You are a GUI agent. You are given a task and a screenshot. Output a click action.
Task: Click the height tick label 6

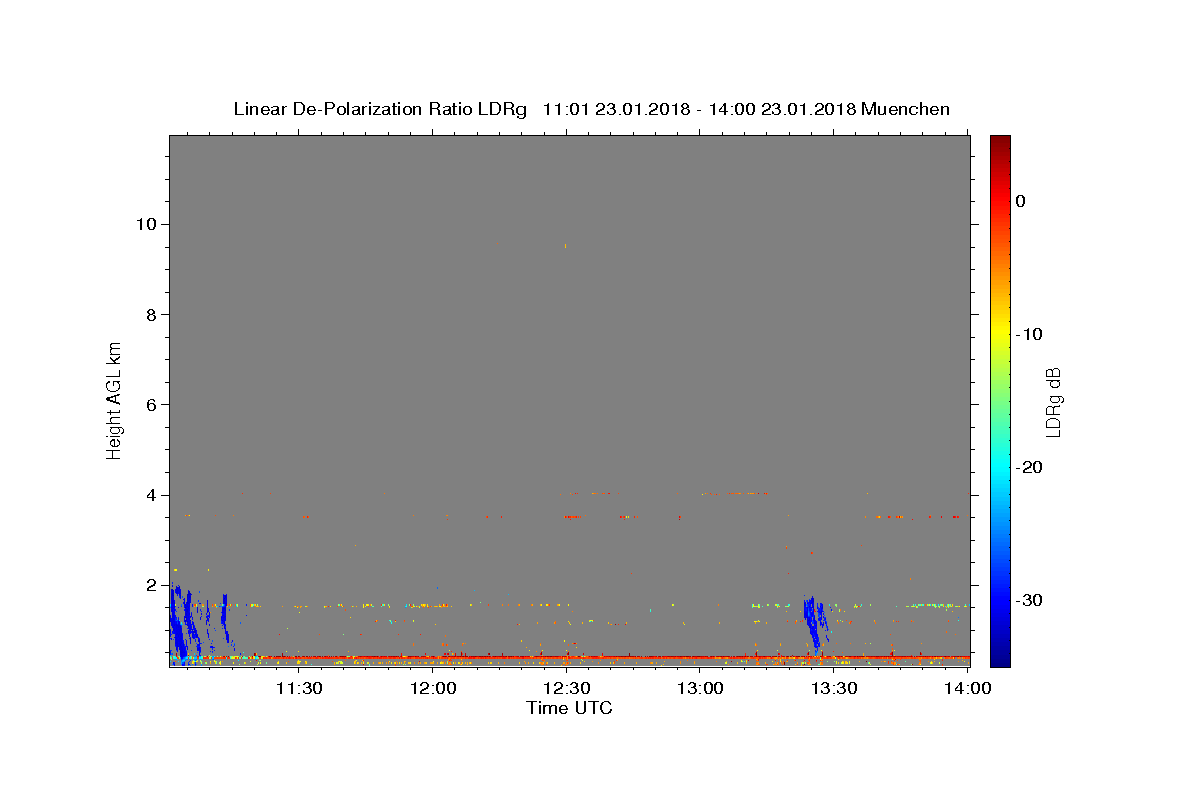150,405
